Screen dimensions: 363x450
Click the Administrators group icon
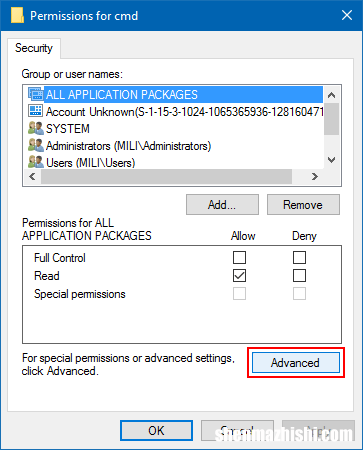pos(36,145)
